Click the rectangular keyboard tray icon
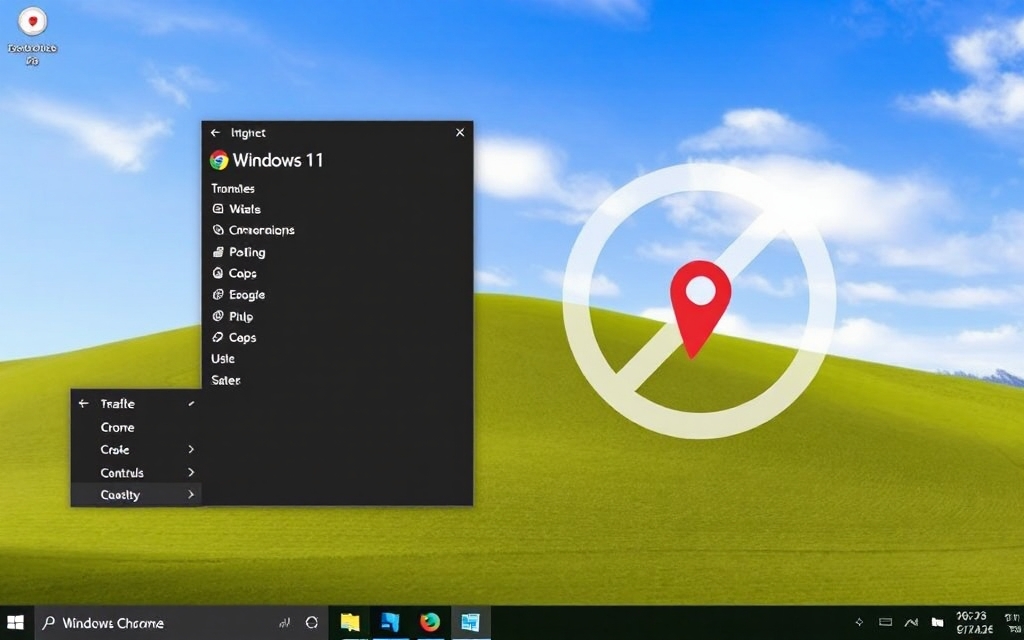Image resolution: width=1024 pixels, height=640 pixels. click(x=886, y=622)
